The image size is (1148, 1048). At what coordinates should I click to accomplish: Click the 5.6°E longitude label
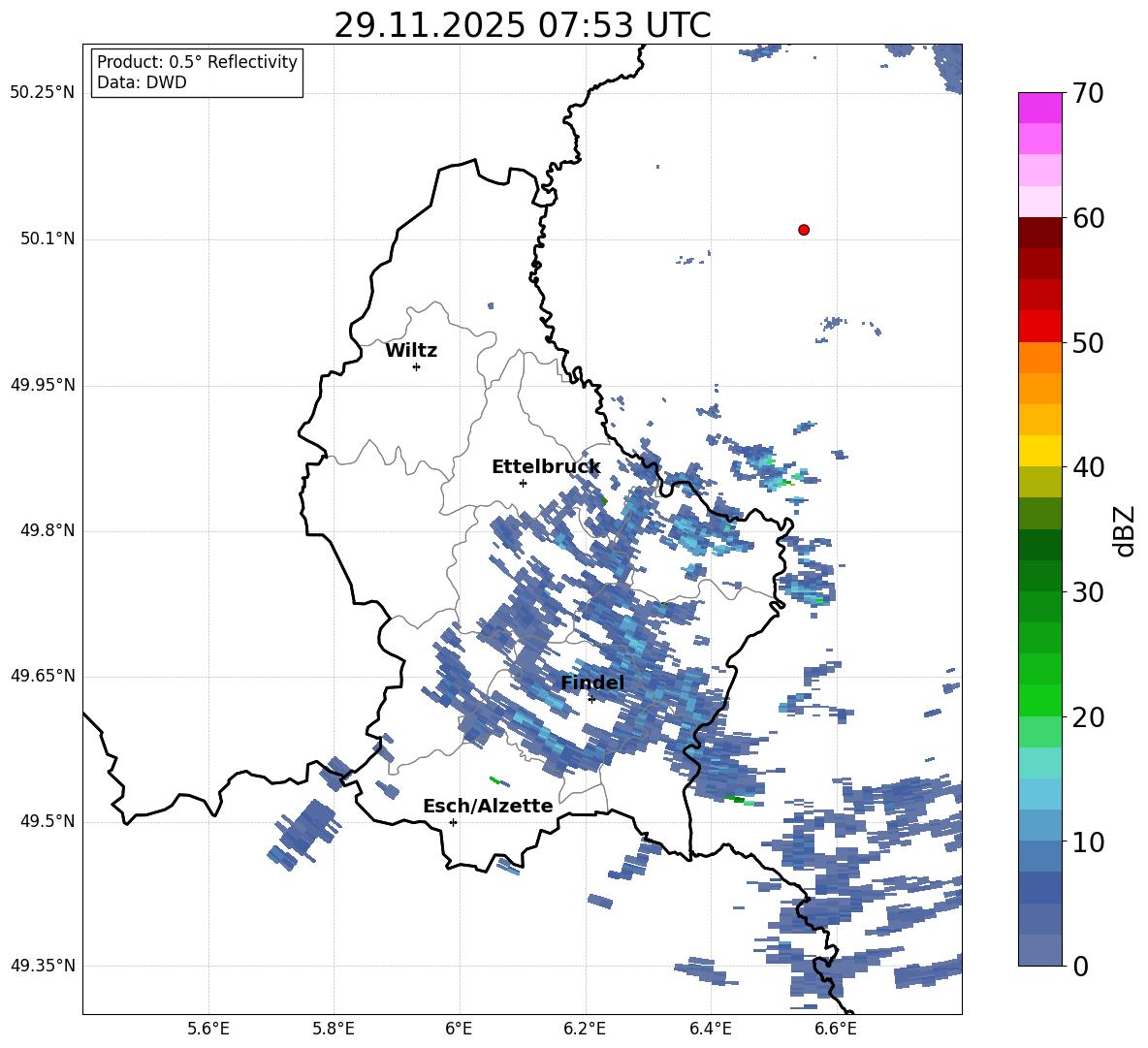pyautogui.click(x=208, y=1029)
